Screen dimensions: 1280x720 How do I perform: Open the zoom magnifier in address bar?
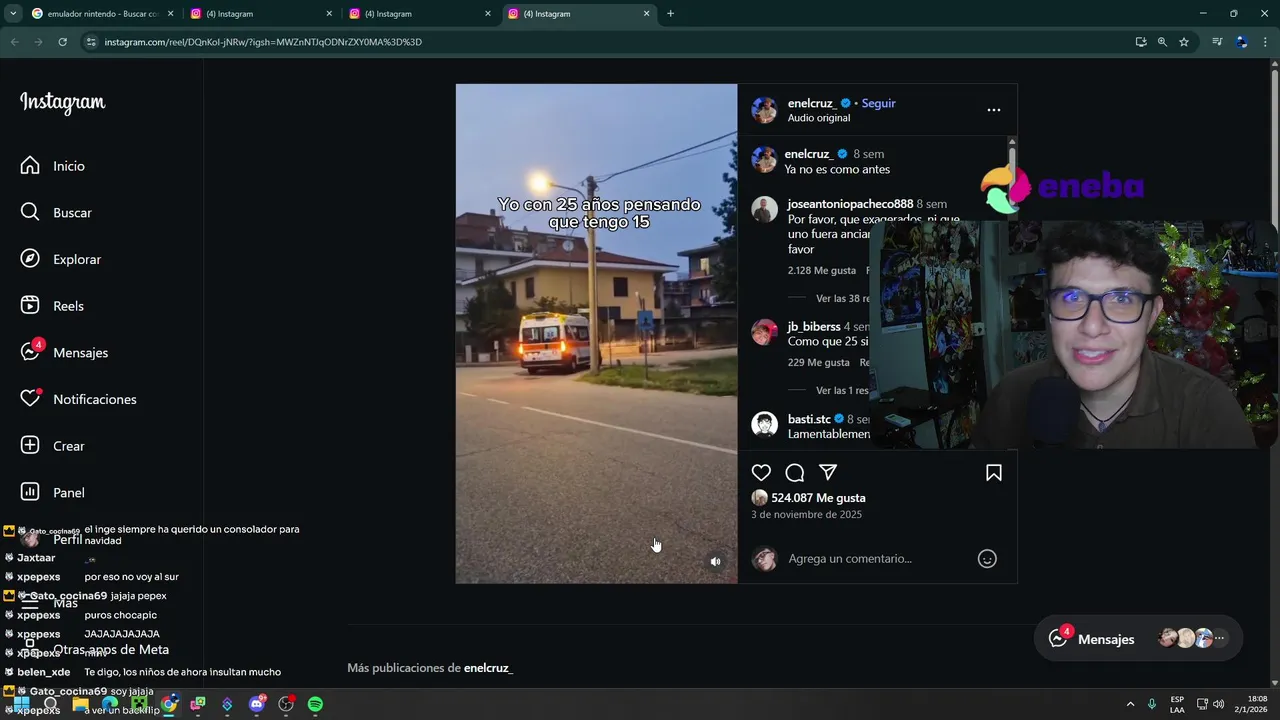coord(1162,42)
